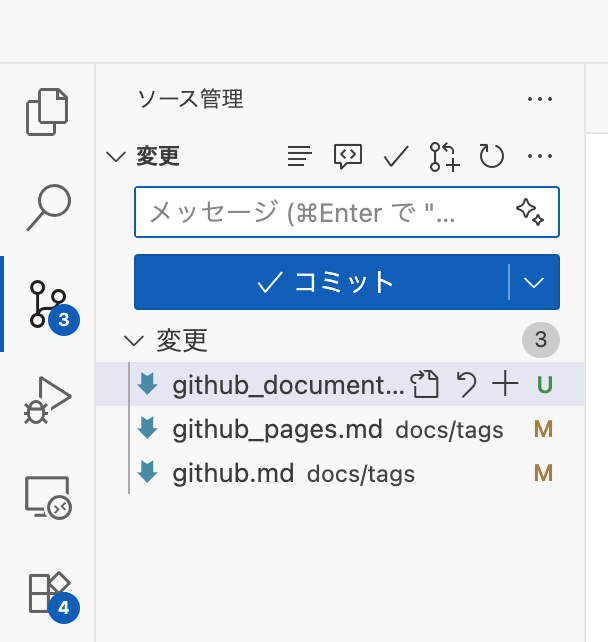Click the code review comment icon
The image size is (608, 642).
click(348, 156)
